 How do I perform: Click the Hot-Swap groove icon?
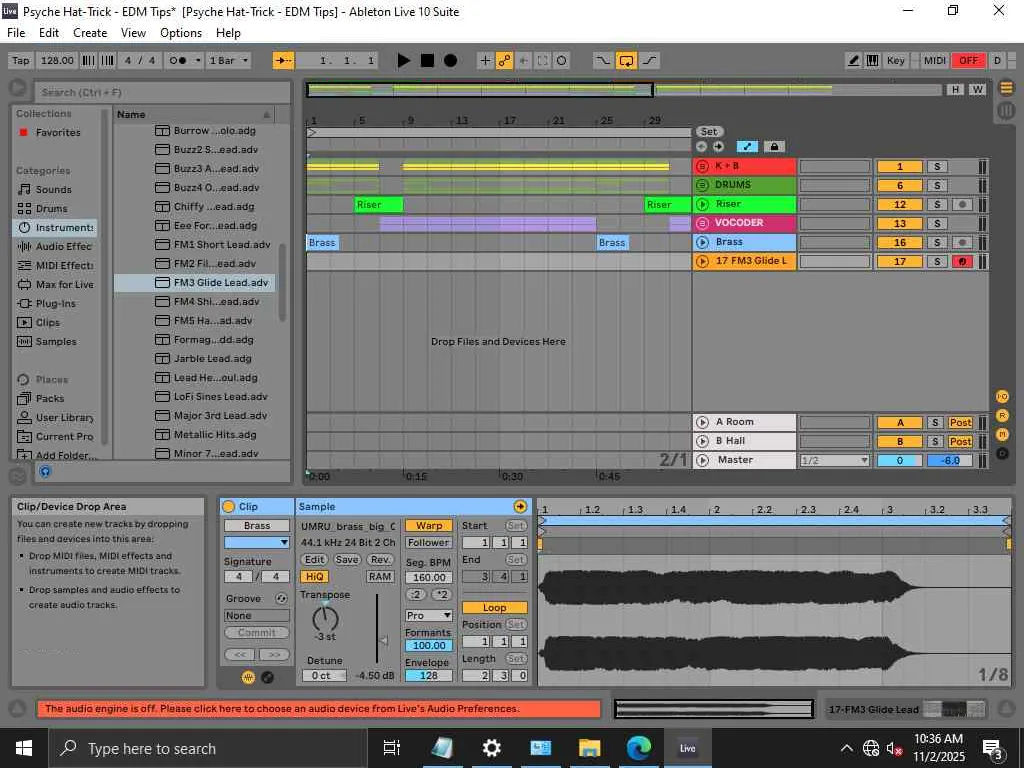(281, 599)
